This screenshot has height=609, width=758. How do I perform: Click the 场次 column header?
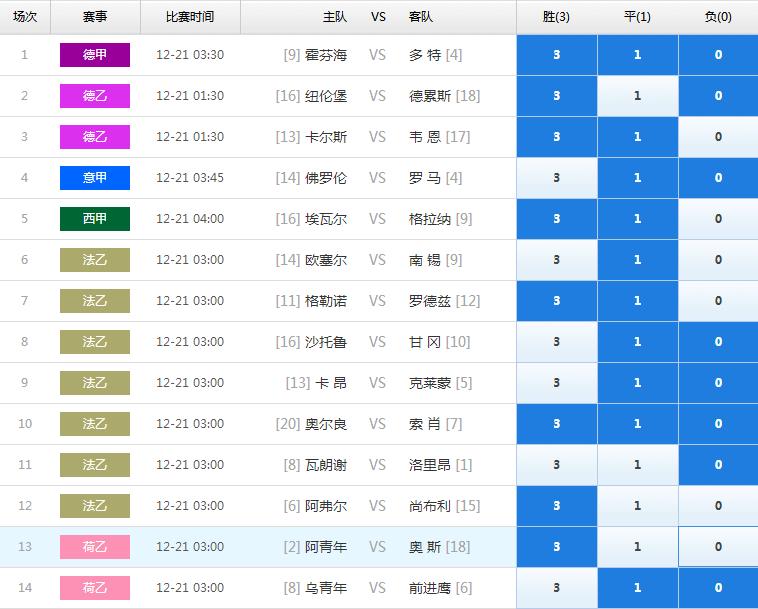point(25,17)
